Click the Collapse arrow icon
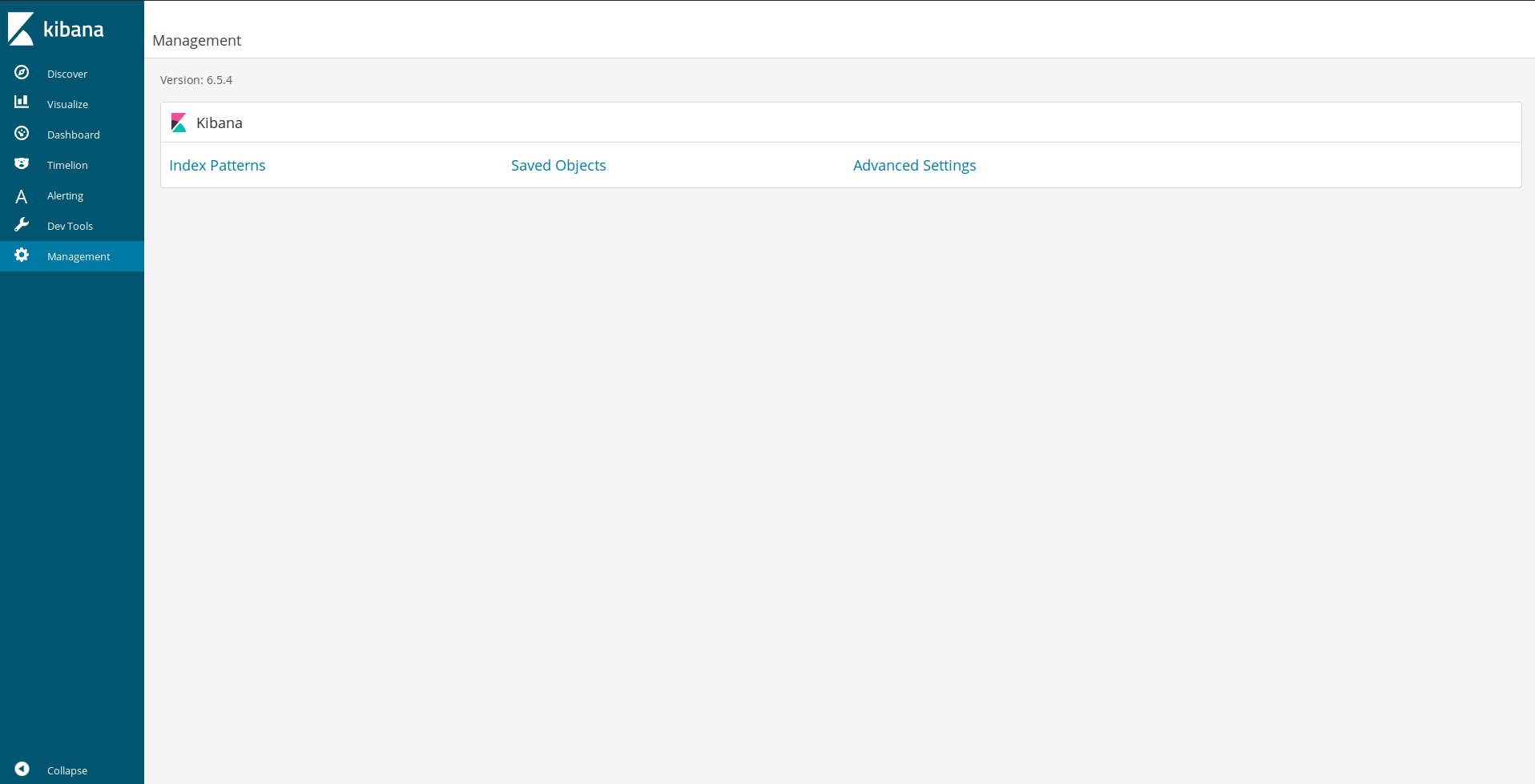The image size is (1535, 784). pyautogui.click(x=22, y=770)
